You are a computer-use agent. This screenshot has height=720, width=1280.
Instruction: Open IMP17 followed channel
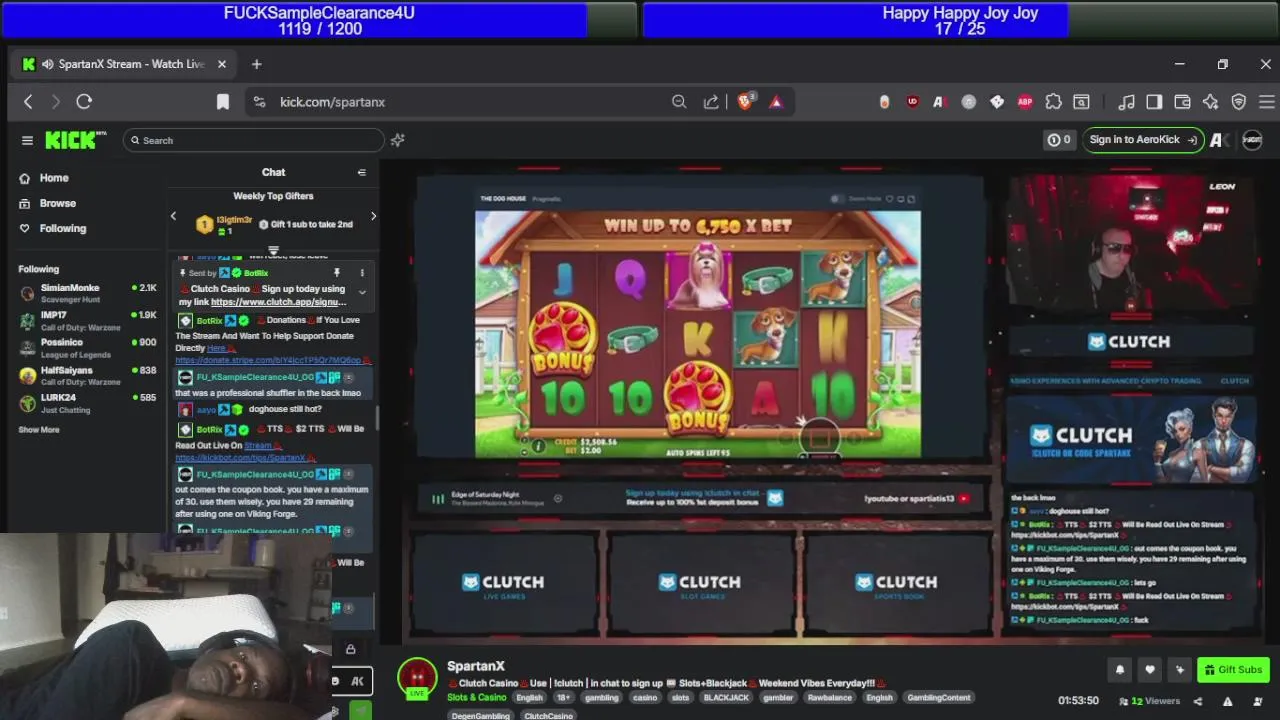click(88, 320)
